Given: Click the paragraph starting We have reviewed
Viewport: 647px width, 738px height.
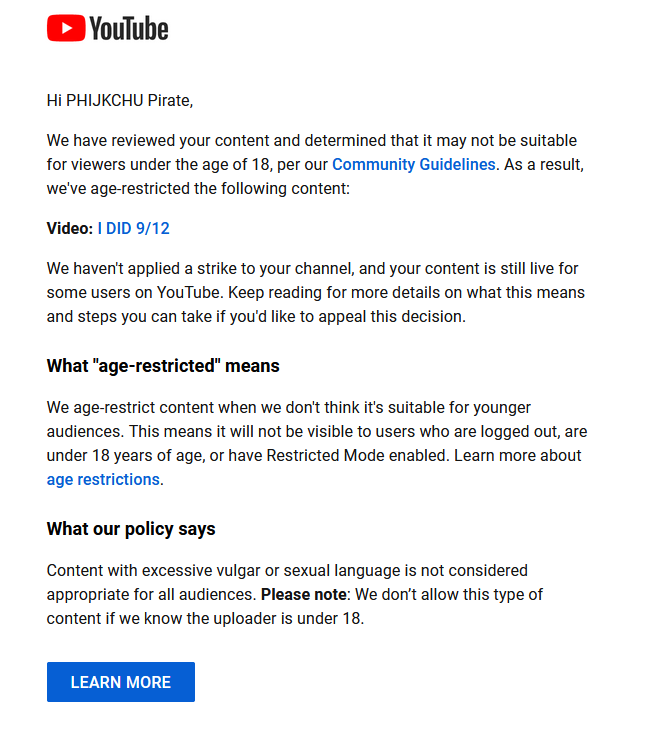Looking at the screenshot, I should click(x=315, y=164).
